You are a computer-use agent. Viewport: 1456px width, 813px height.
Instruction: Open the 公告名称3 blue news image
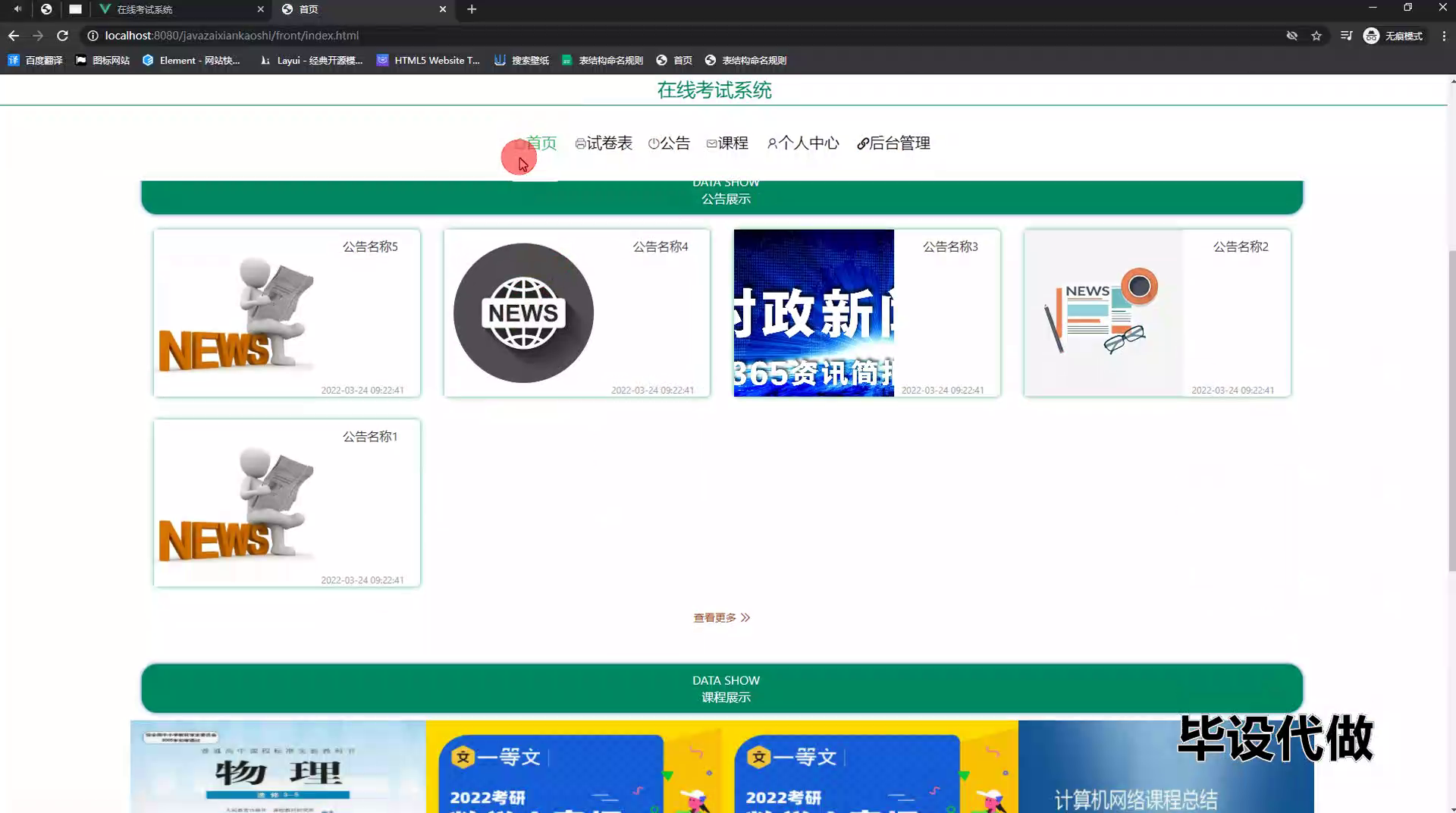click(814, 312)
